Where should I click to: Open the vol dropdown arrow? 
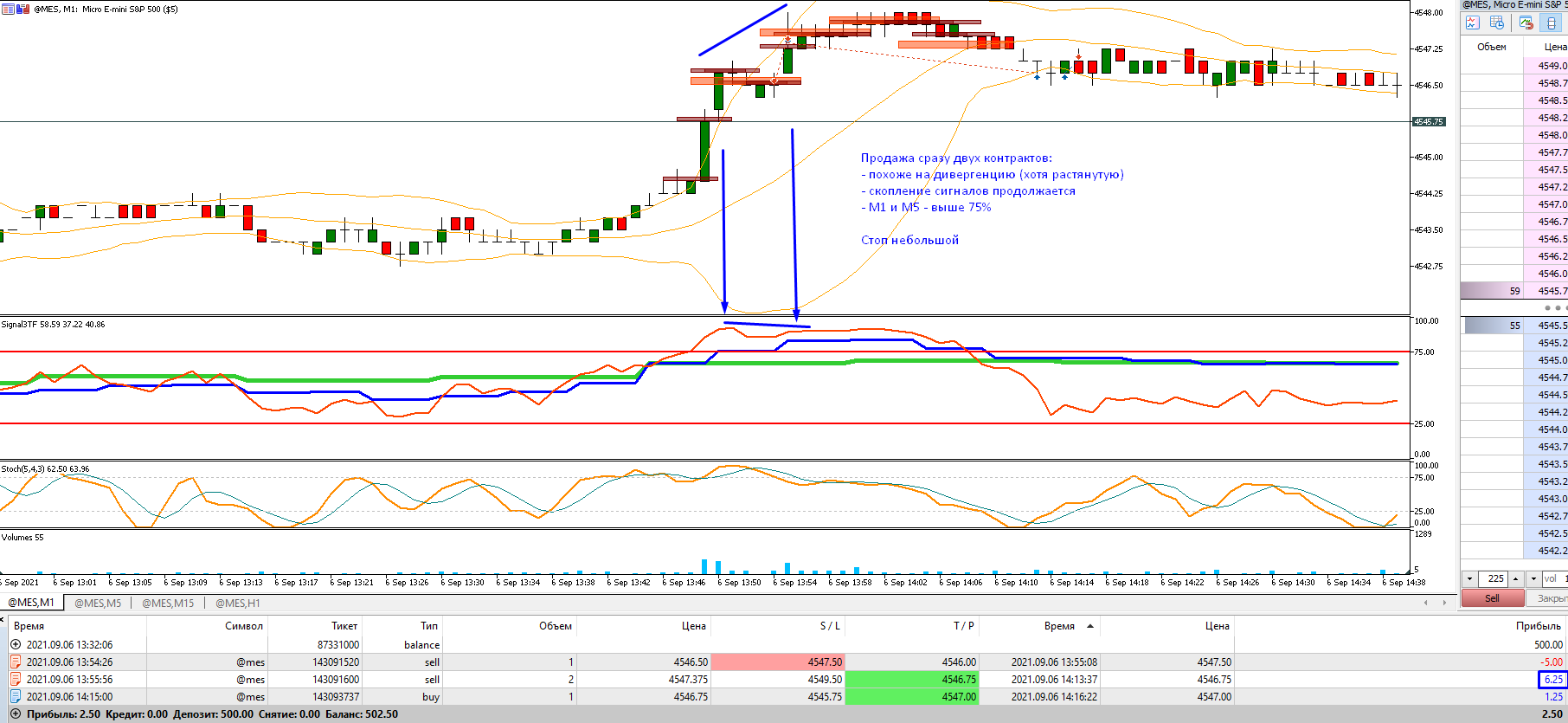[1533, 578]
